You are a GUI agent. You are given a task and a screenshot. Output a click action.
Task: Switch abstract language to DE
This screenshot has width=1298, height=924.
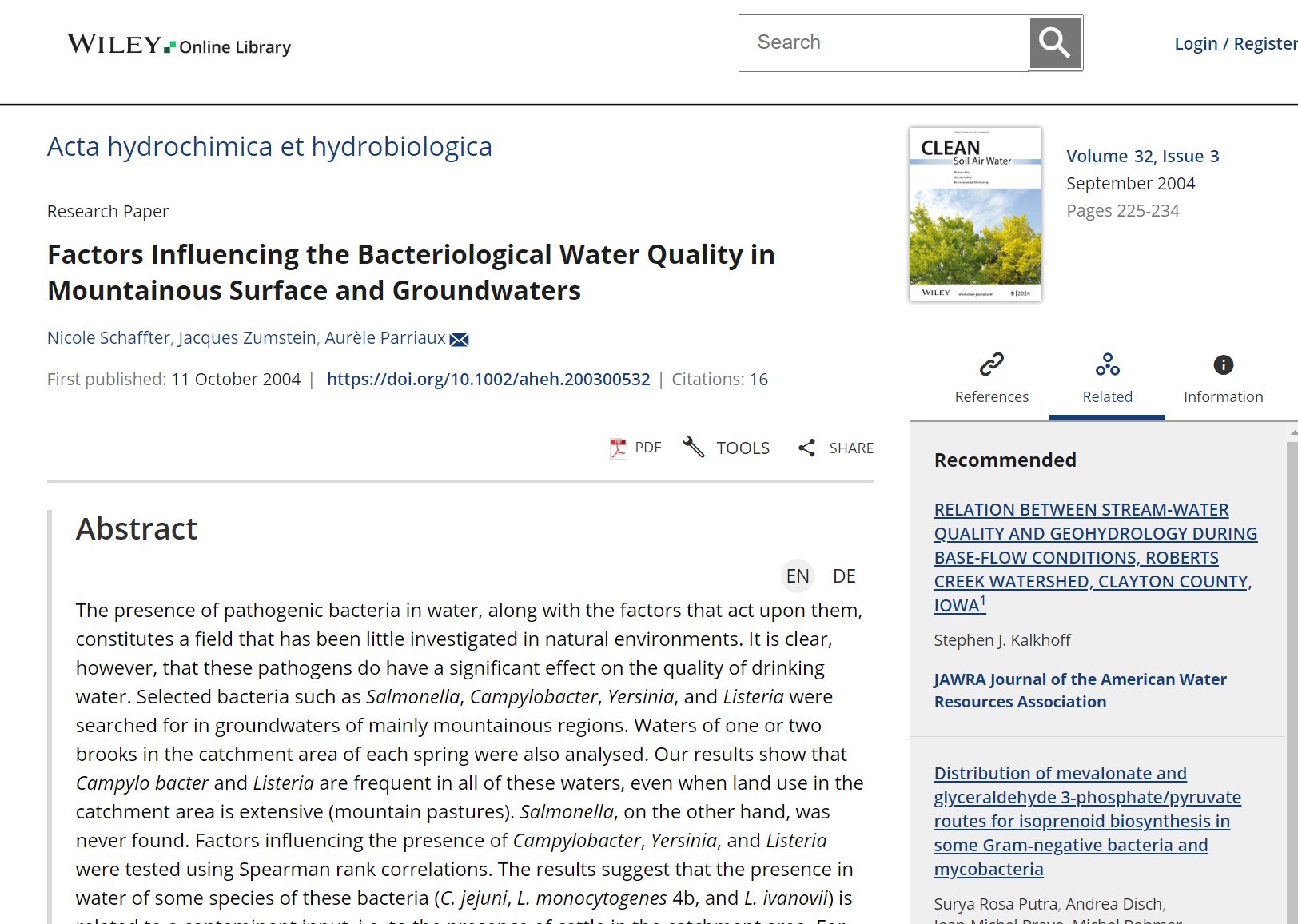click(x=843, y=576)
